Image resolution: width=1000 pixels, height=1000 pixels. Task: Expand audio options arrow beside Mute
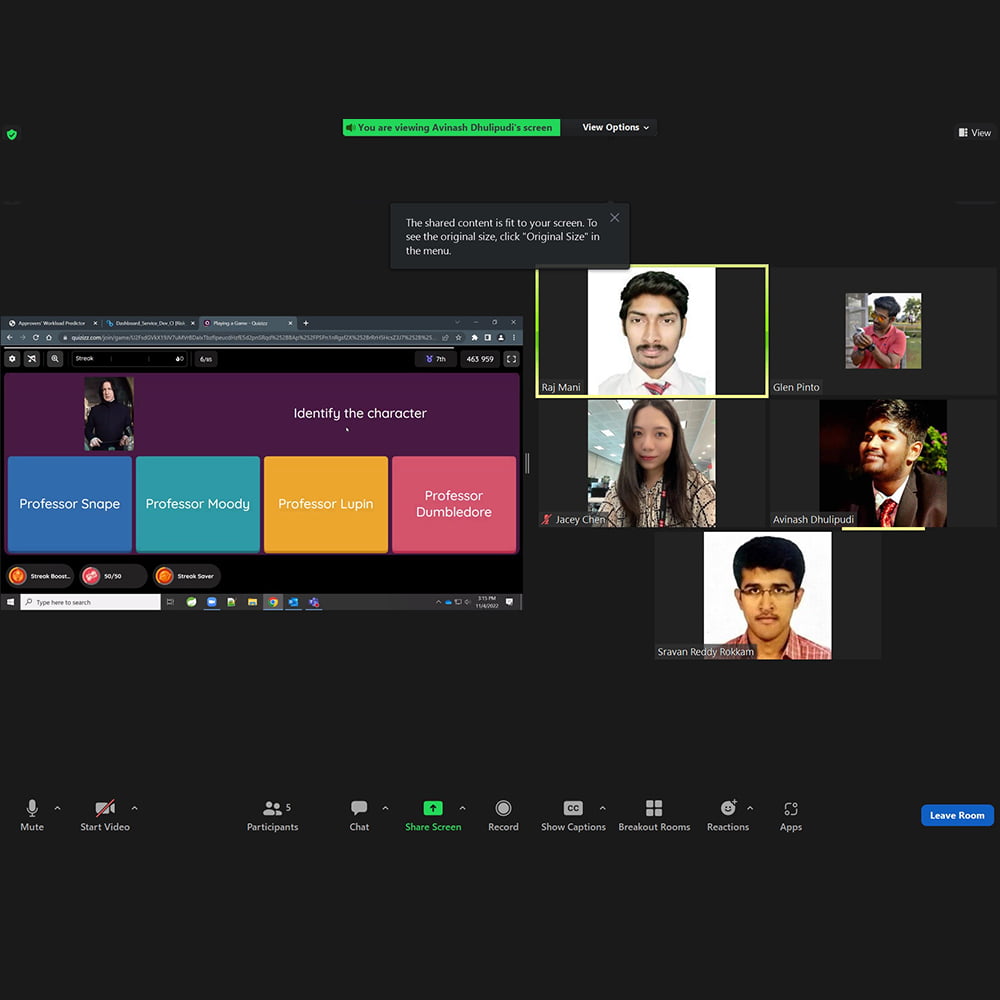point(57,808)
